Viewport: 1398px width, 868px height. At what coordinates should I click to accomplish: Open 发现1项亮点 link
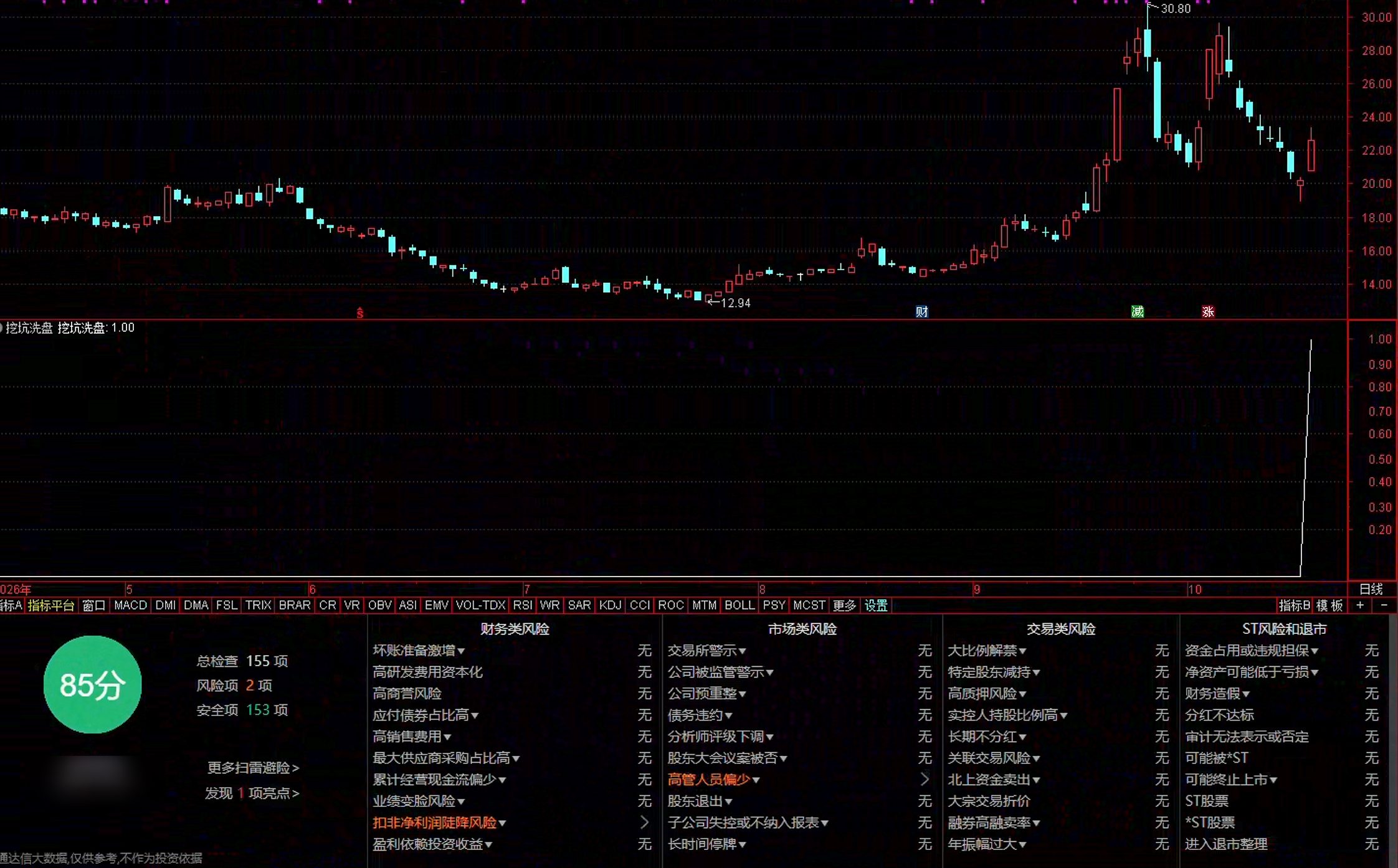(252, 793)
